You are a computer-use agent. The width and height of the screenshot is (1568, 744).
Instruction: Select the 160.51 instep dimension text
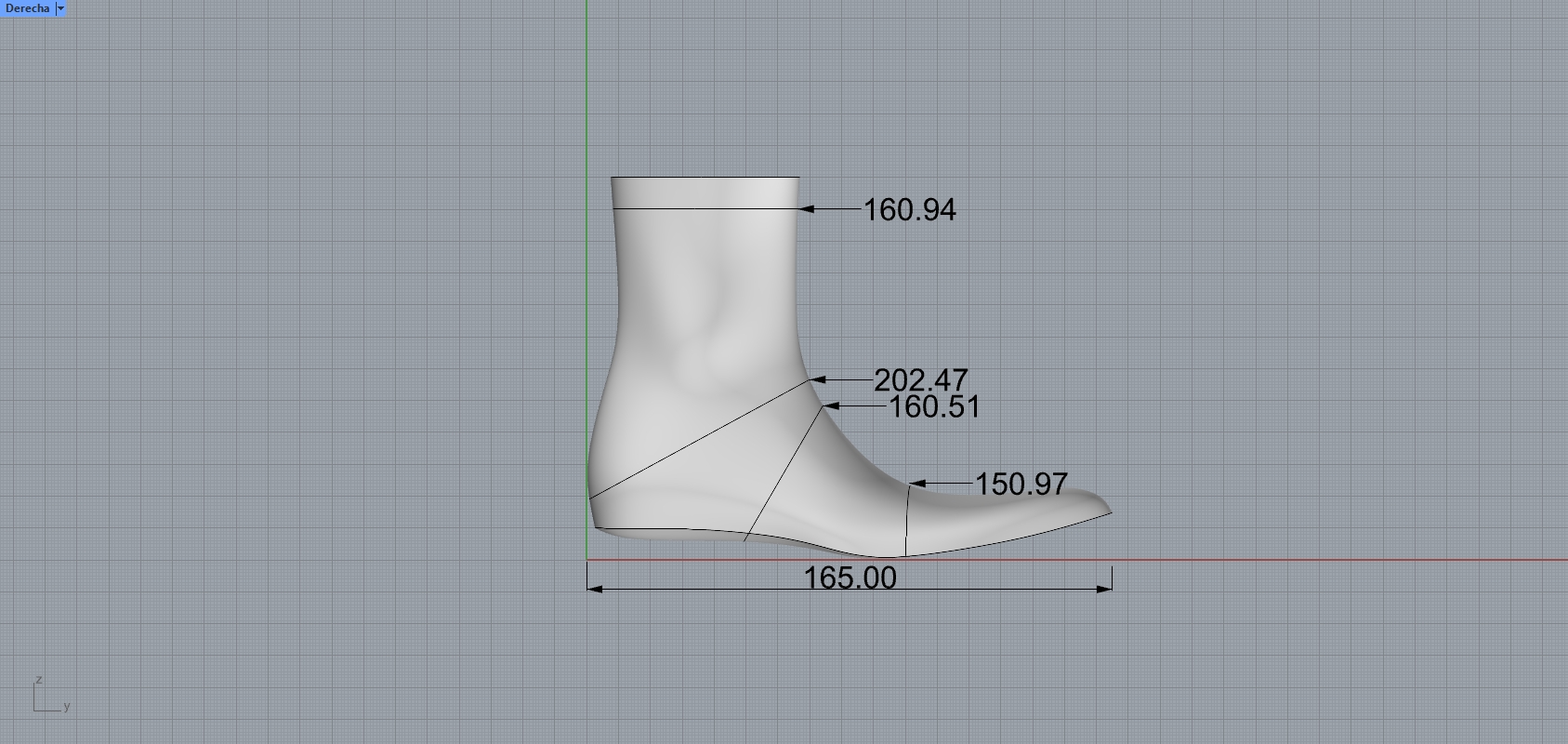click(934, 407)
